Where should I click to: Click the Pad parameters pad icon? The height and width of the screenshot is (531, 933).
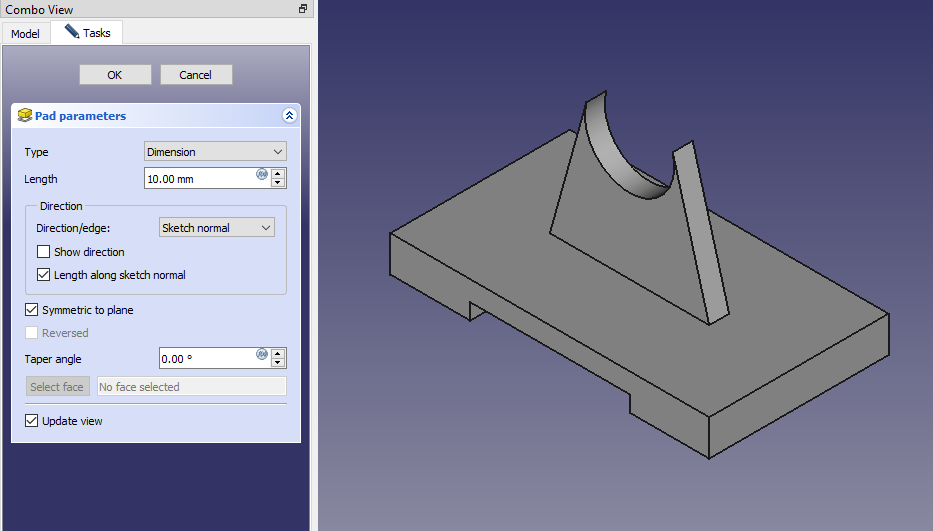coord(25,116)
